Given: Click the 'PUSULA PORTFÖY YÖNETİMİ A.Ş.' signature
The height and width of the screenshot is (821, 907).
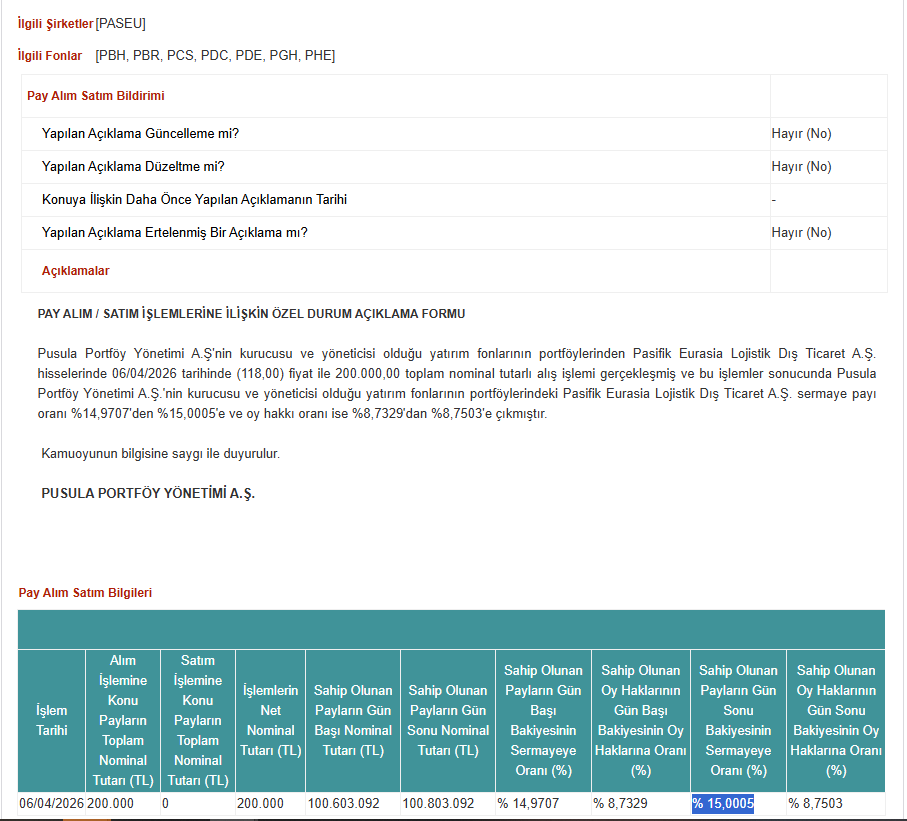Looking at the screenshot, I should click(x=148, y=494).
